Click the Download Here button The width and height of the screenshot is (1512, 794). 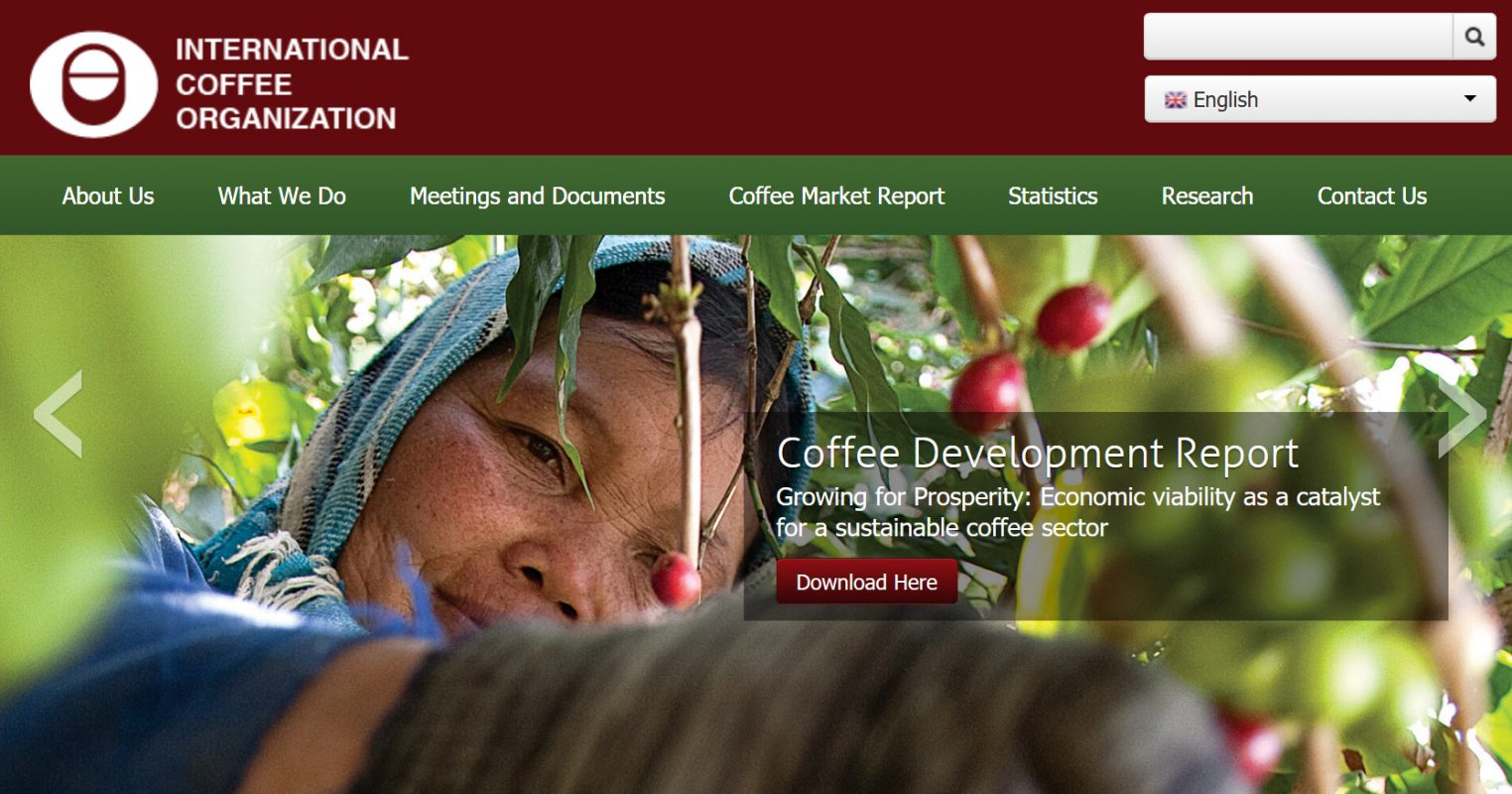pos(867,582)
